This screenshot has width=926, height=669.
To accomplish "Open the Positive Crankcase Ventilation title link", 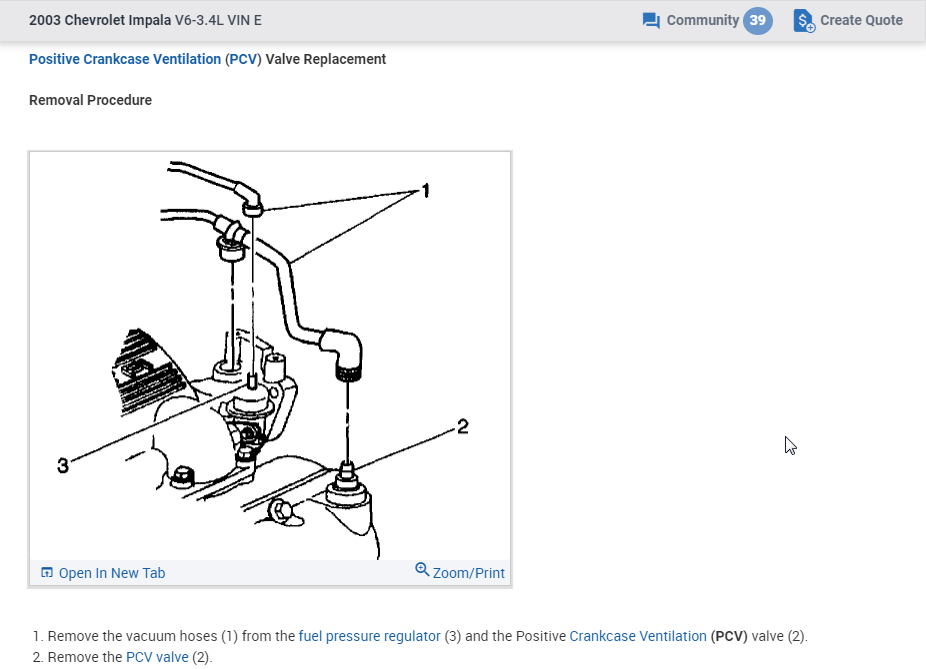I will coord(125,59).
